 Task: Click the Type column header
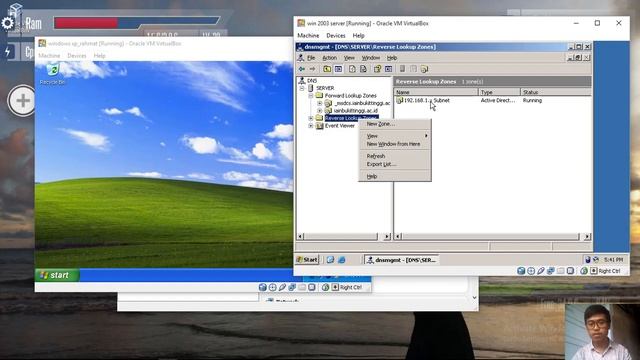click(499, 92)
